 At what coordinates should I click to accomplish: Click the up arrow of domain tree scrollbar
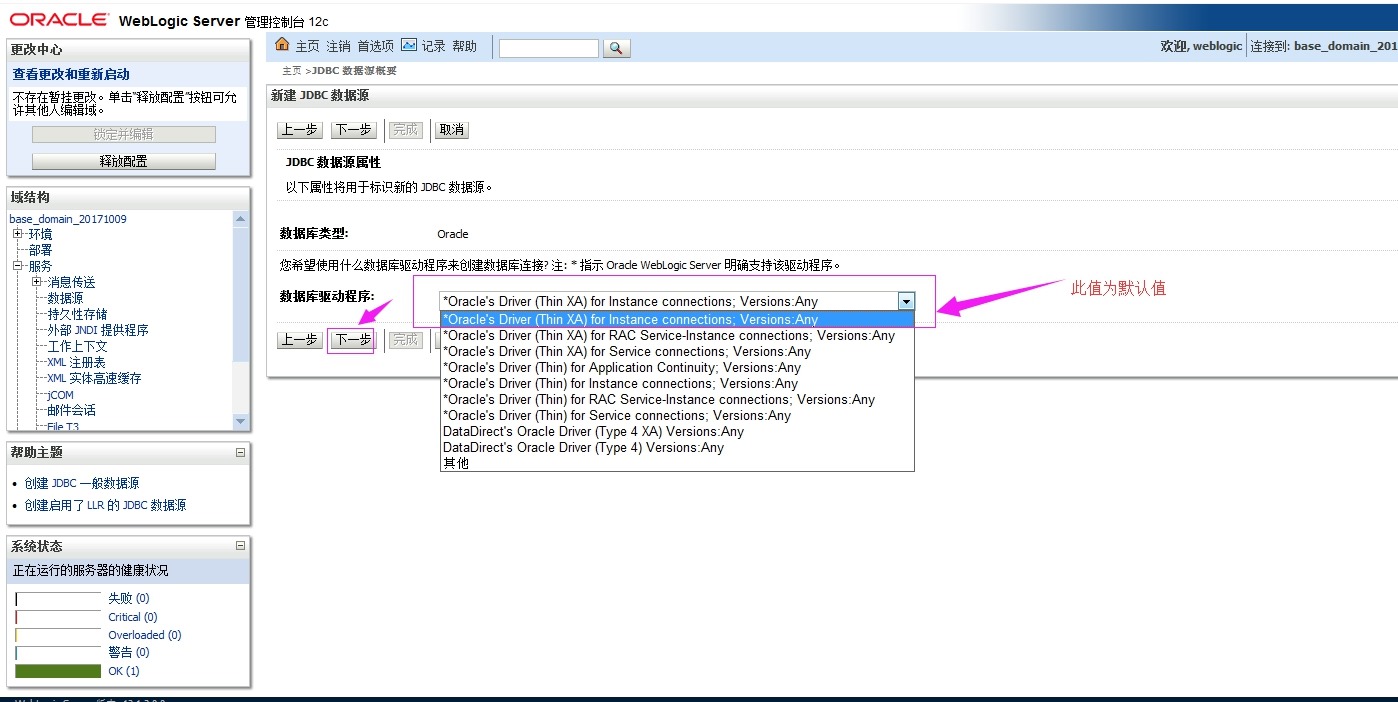(240, 218)
